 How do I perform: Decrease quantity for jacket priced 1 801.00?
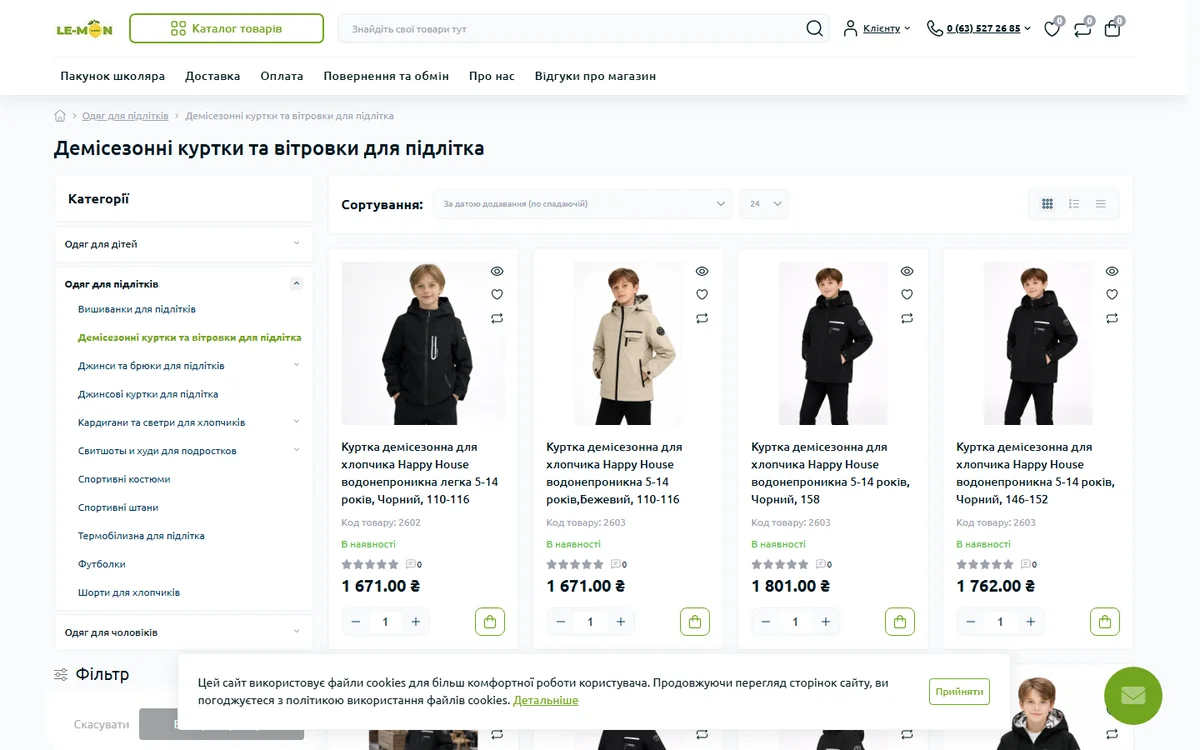[x=766, y=622]
